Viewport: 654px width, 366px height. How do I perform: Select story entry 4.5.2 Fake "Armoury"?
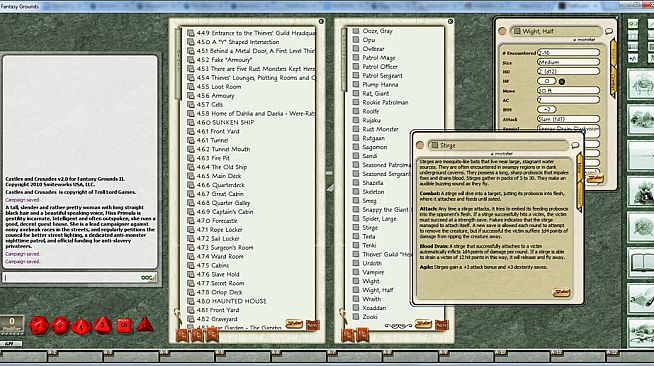pos(224,60)
